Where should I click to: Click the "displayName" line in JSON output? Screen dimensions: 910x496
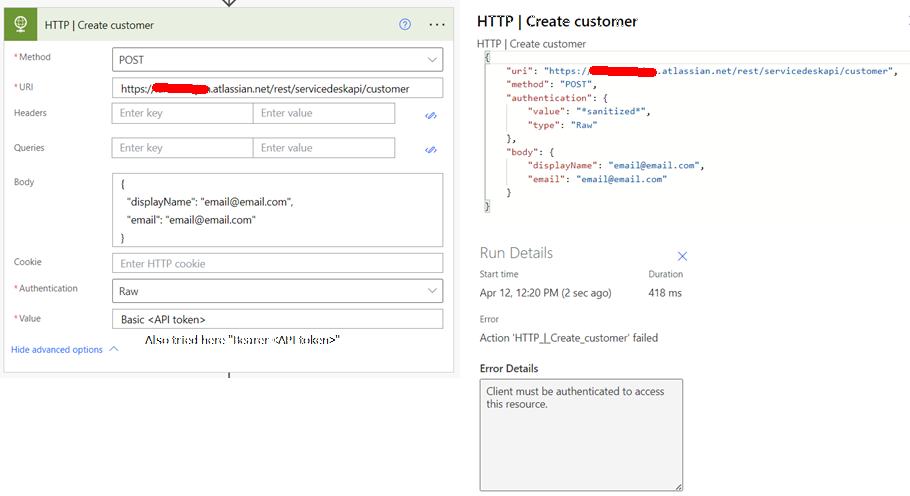pos(615,165)
